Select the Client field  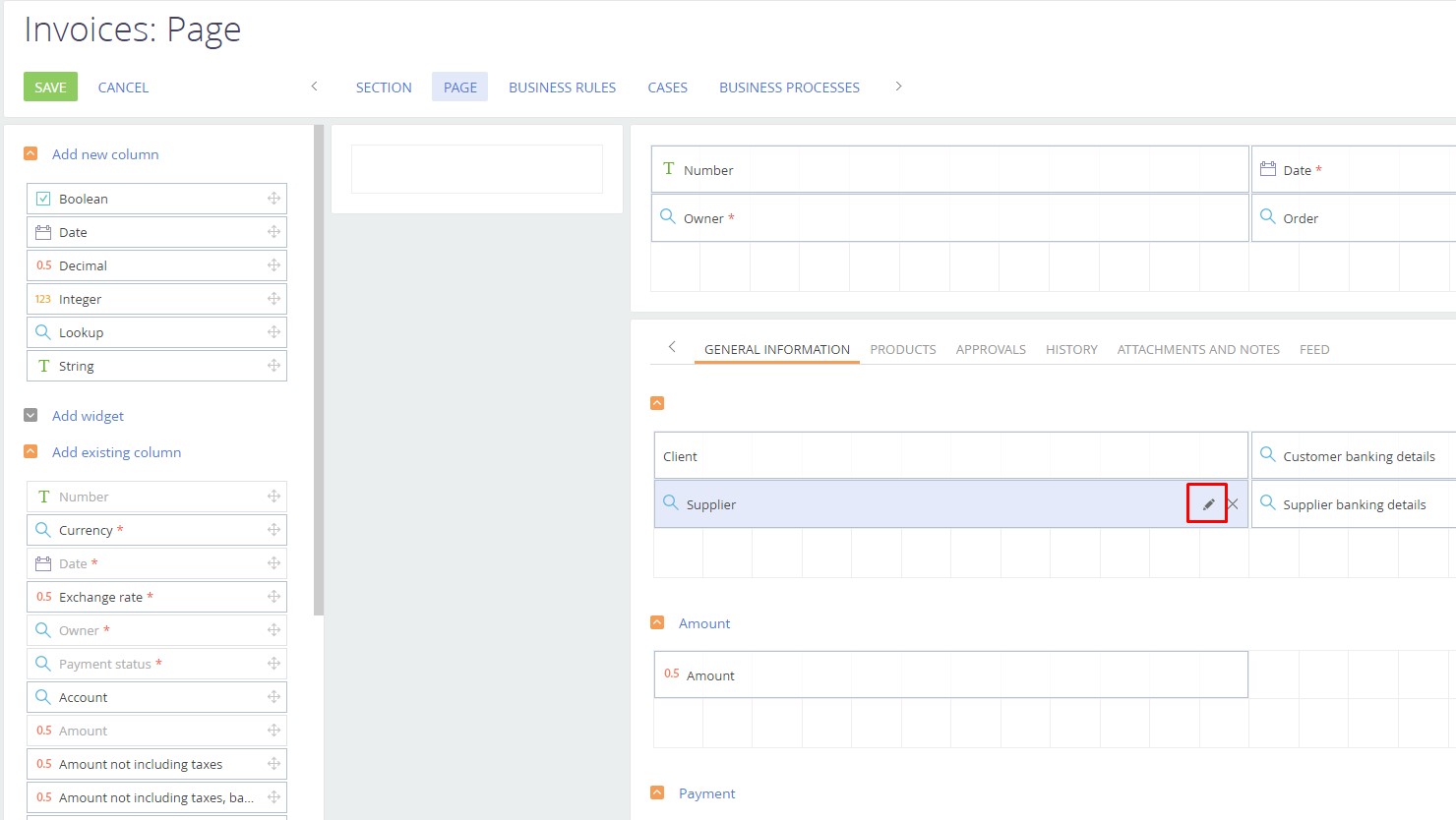click(x=950, y=455)
